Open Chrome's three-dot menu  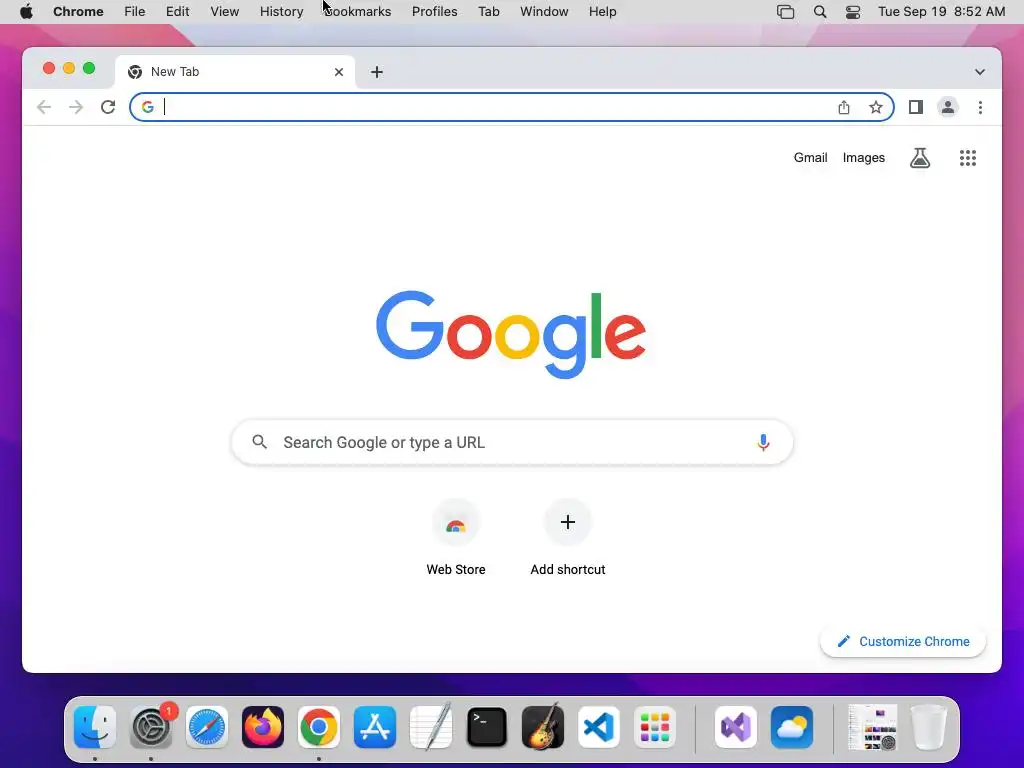tap(980, 107)
